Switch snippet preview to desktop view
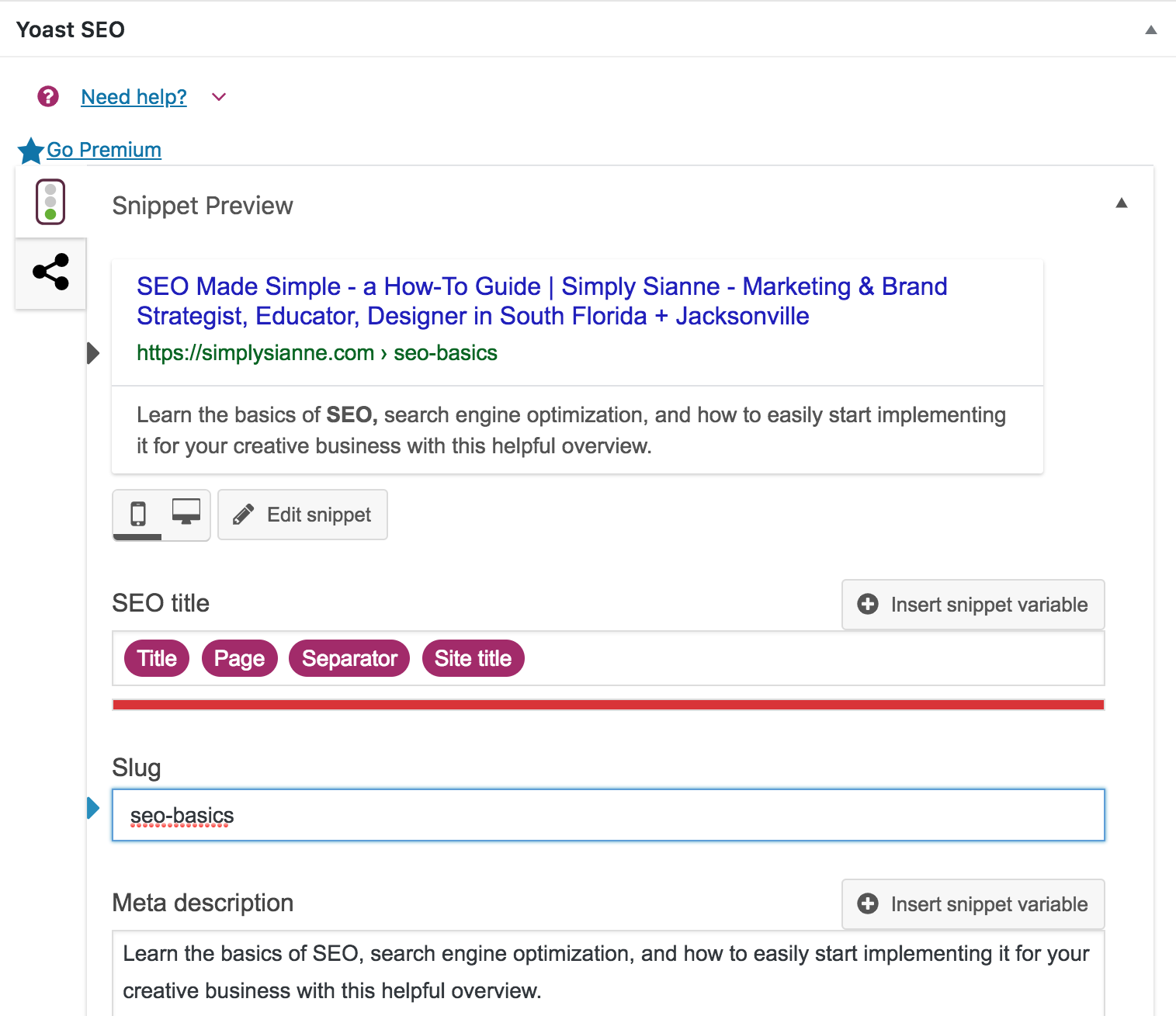The height and width of the screenshot is (1016, 1176). click(x=186, y=513)
